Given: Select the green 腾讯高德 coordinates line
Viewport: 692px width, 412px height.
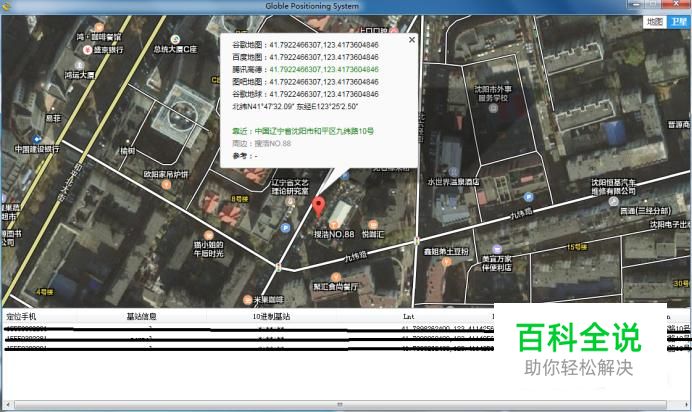Looking at the screenshot, I should 305,69.
